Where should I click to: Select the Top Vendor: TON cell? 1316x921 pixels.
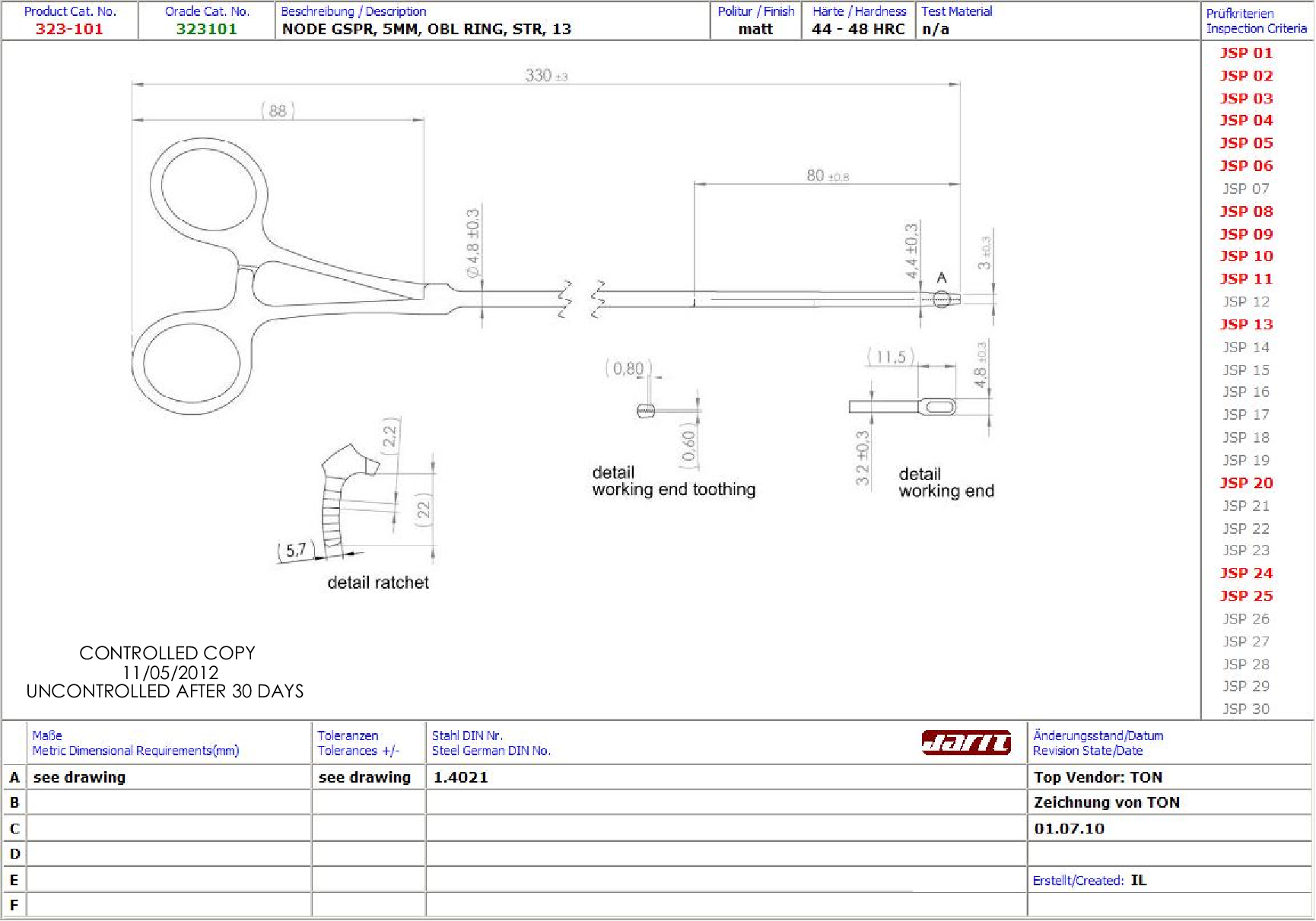(x=1098, y=777)
